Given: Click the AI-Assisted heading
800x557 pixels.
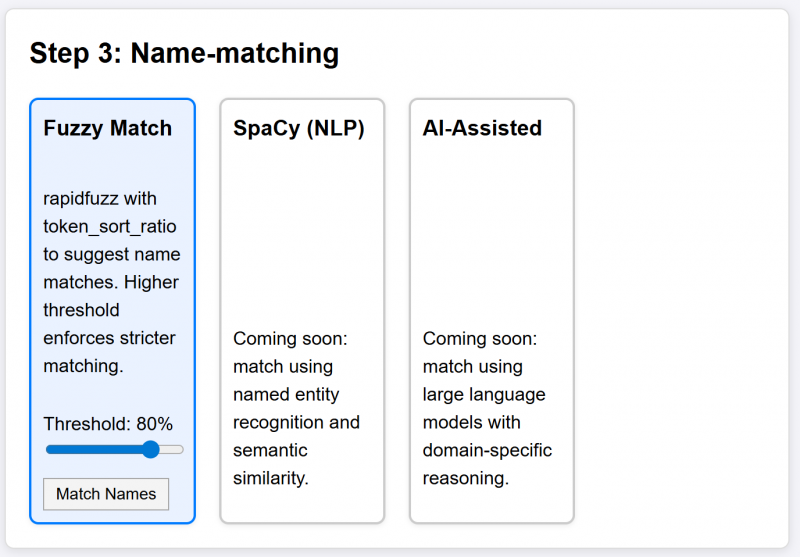Looking at the screenshot, I should [x=482, y=128].
